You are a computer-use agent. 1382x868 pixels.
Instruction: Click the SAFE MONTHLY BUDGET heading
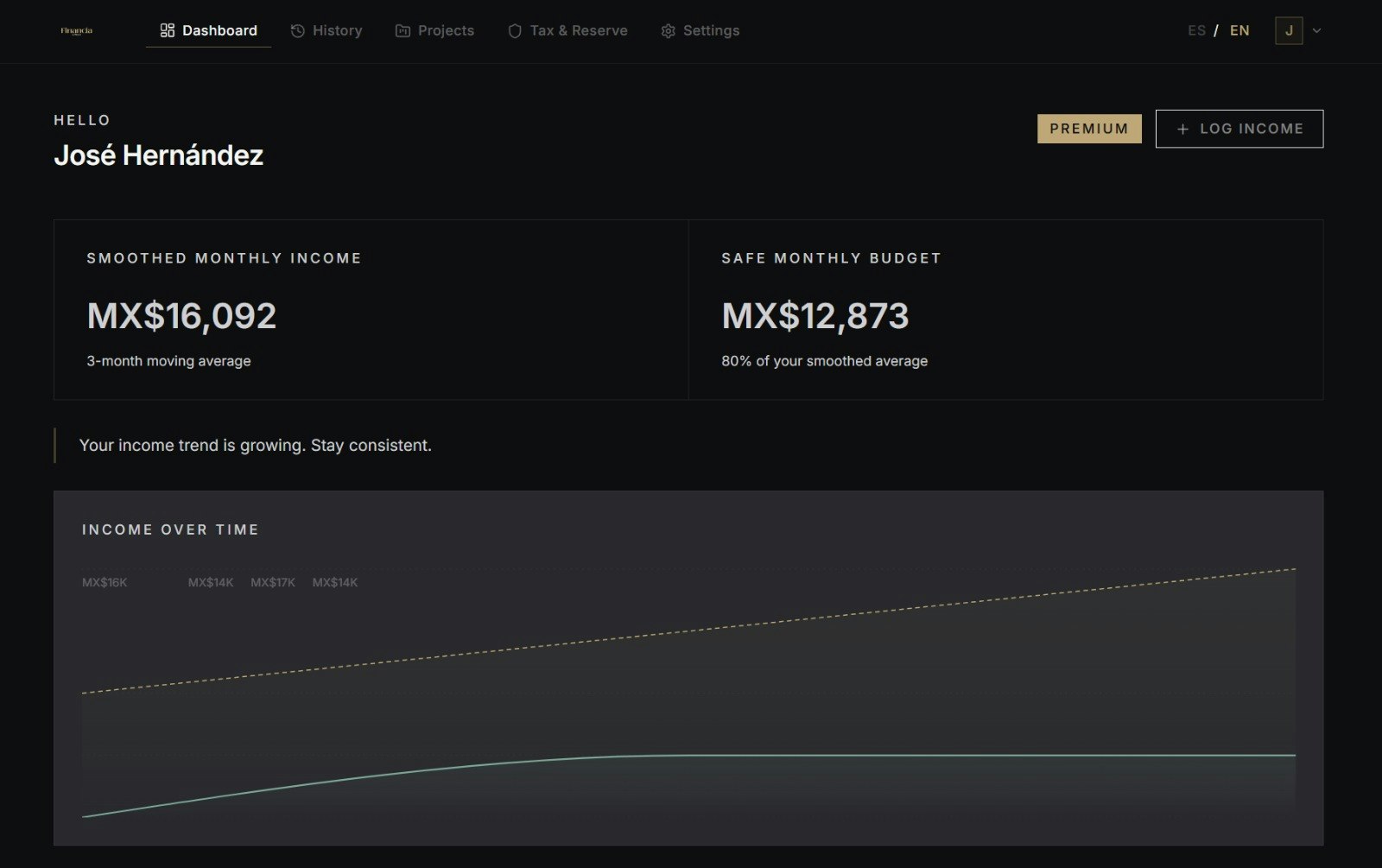pos(831,258)
